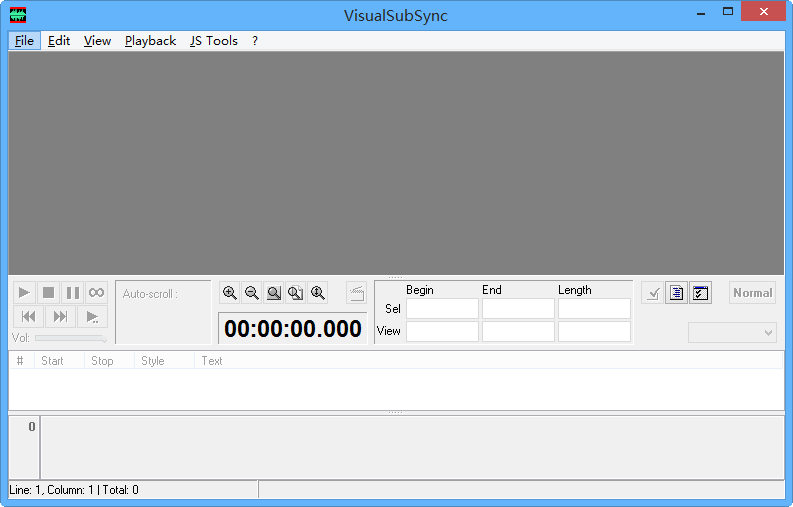Image resolution: width=793 pixels, height=507 pixels.
Task: Click 'Line: 1, Column: 1 | Total: 0' status text
Action: click(74, 490)
